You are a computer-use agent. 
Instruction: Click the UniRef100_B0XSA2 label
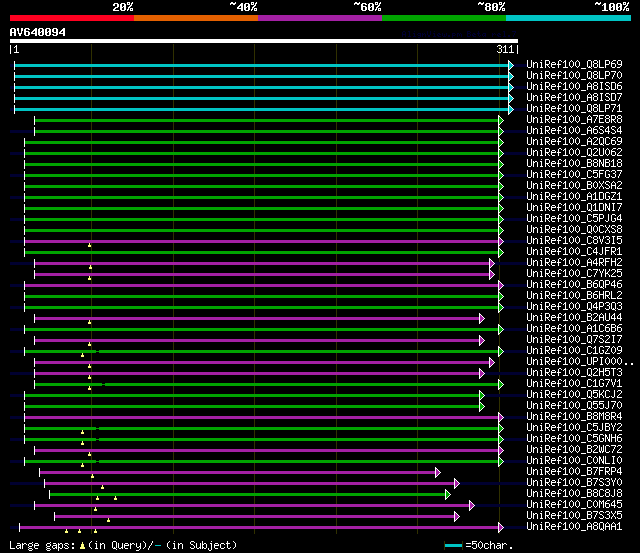click(x=574, y=186)
